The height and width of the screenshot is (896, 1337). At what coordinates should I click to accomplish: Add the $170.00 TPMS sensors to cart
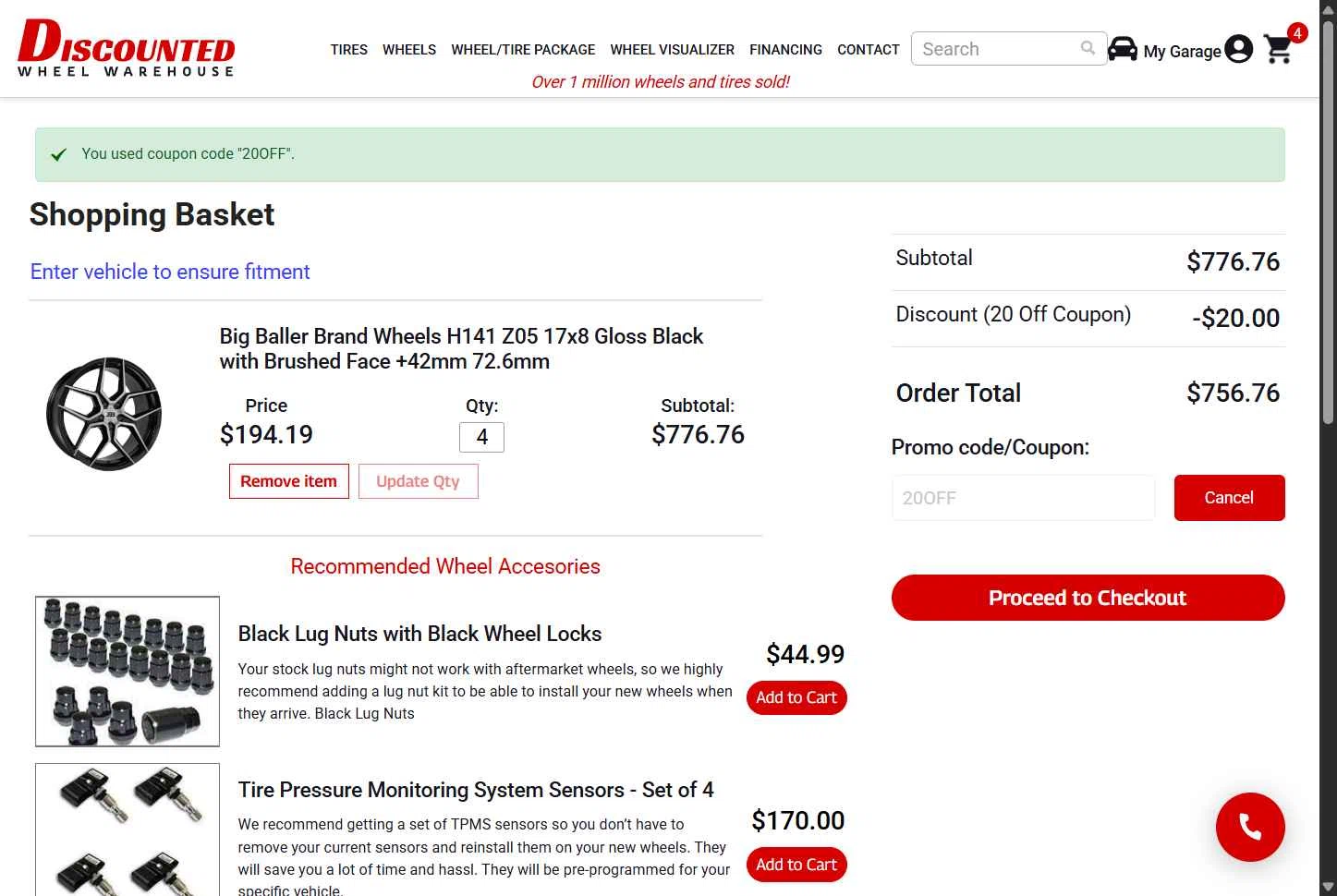tap(796, 865)
